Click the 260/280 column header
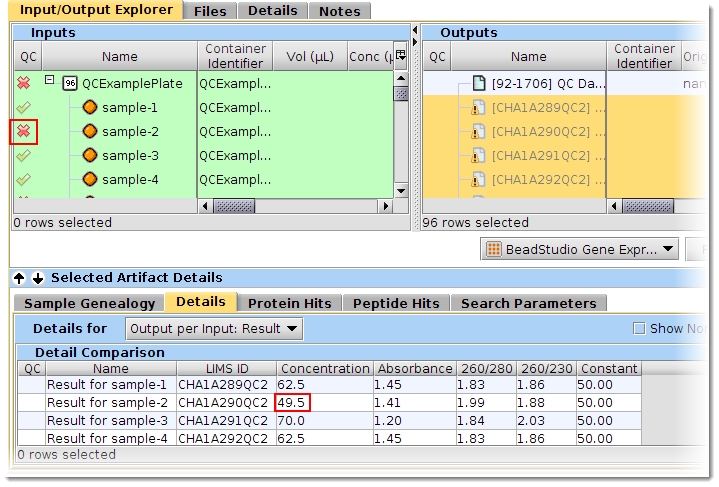719x487 pixels. click(x=487, y=369)
